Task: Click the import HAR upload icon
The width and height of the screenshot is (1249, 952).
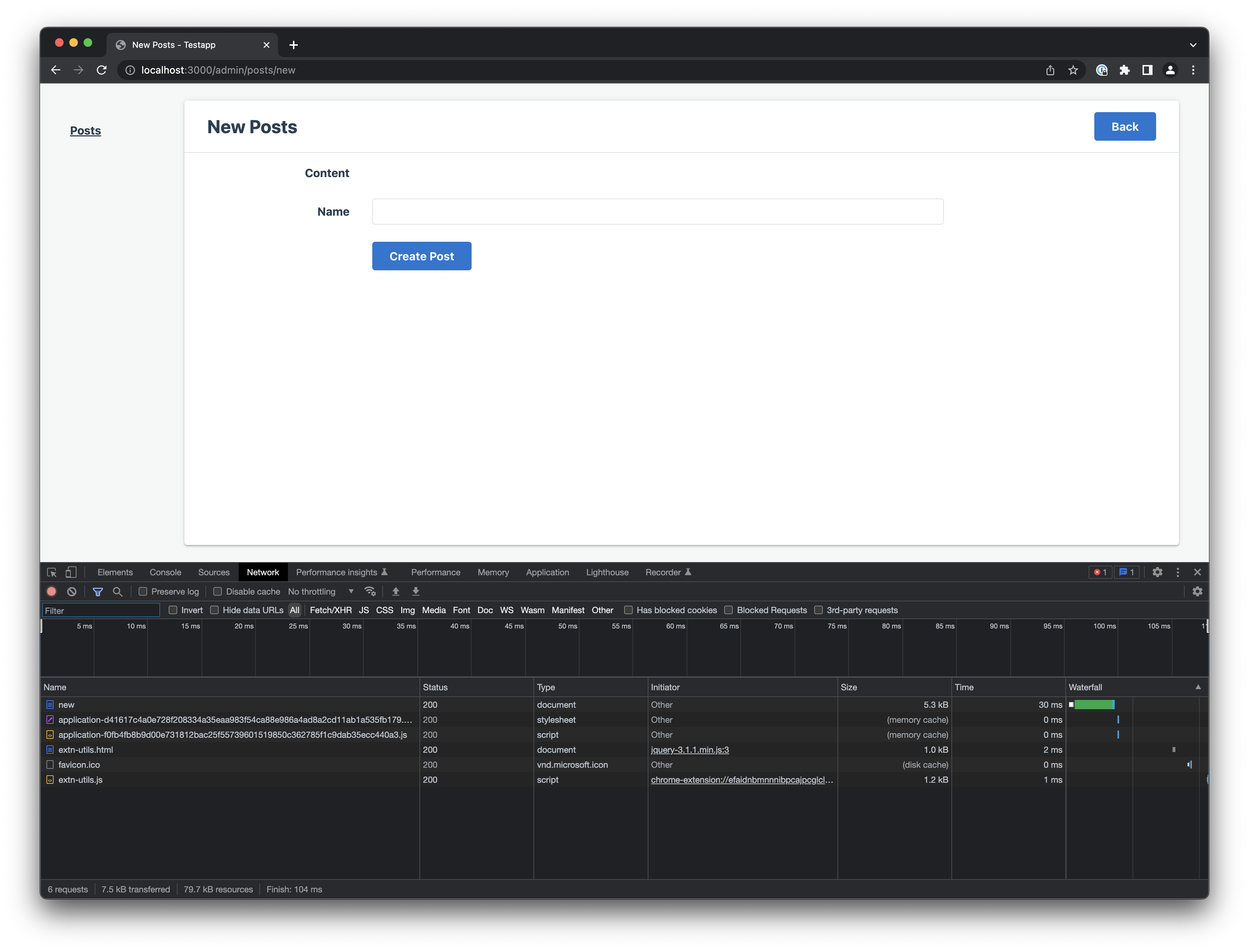Action: coord(396,591)
